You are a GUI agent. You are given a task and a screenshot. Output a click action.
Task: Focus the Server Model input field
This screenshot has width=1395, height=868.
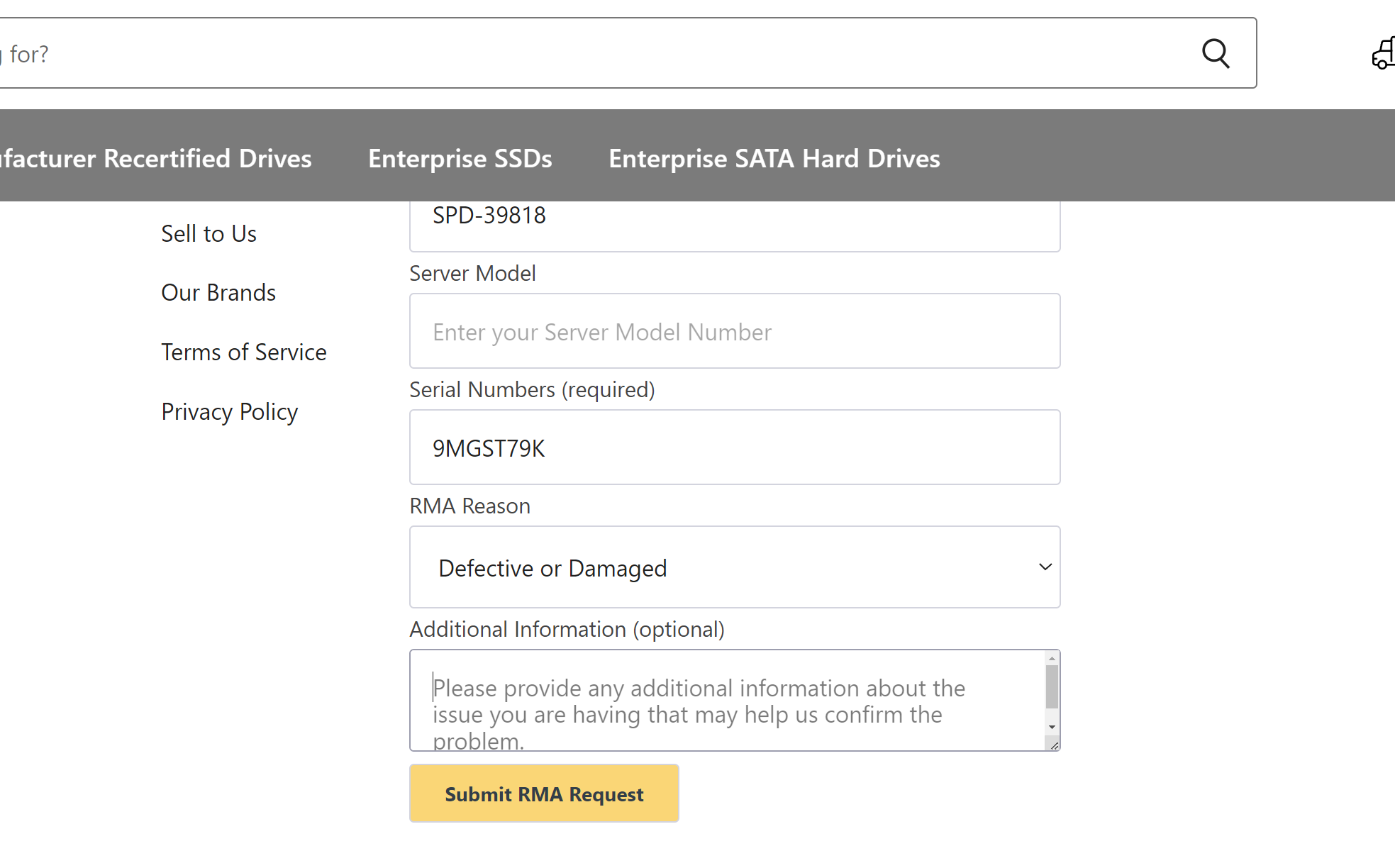[x=734, y=331]
